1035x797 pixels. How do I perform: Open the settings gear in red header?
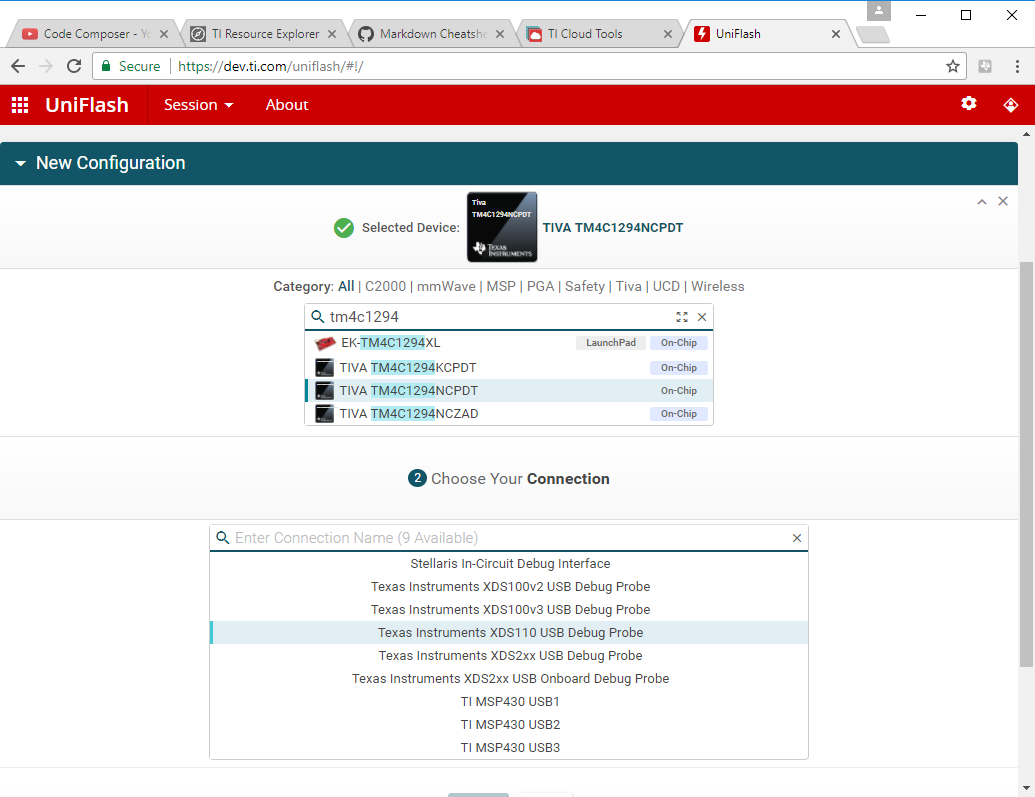coord(968,103)
